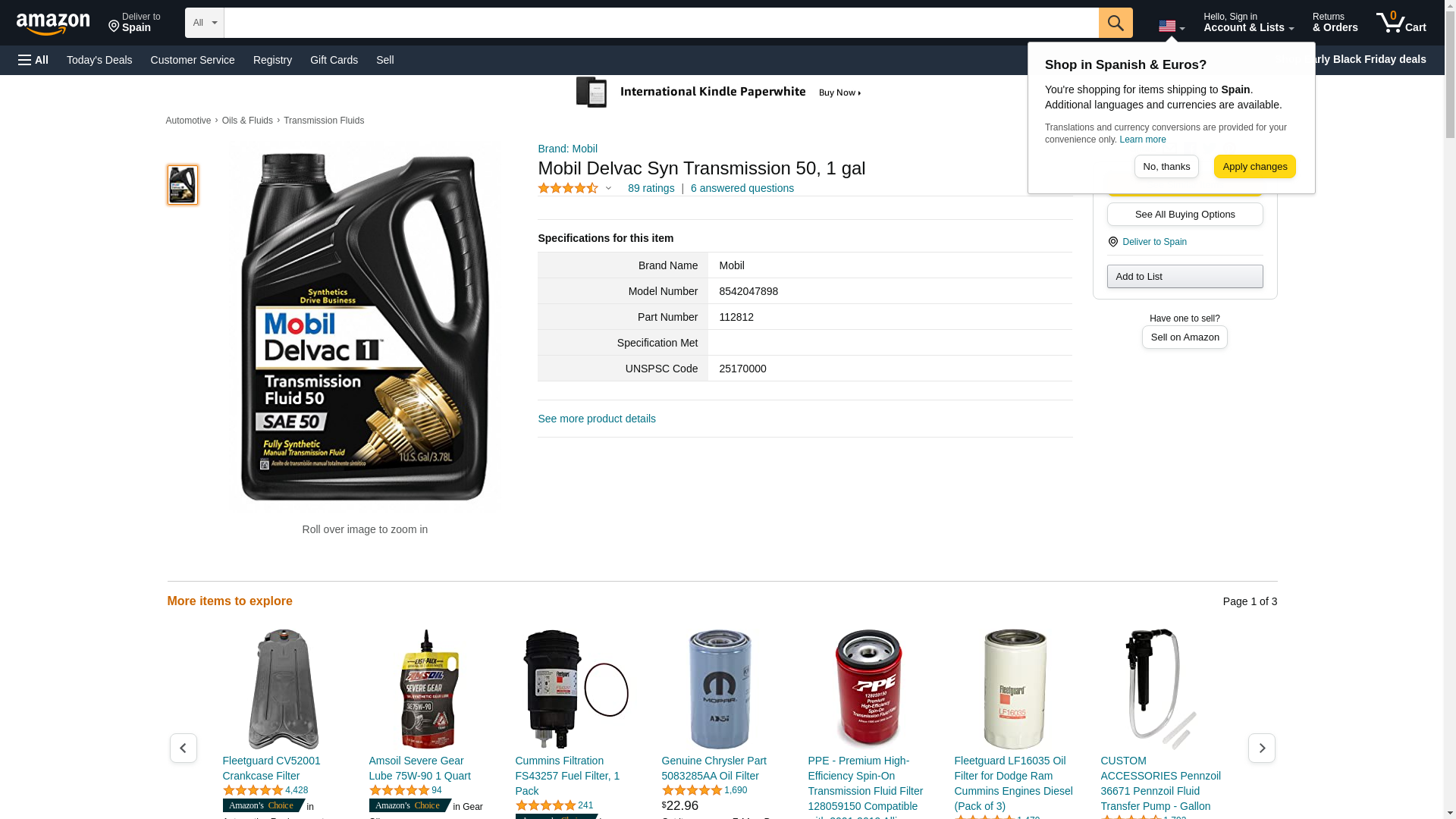Select the Mobil Delvac product thumbnail
The height and width of the screenshot is (819, 1456).
pyautogui.click(x=183, y=185)
